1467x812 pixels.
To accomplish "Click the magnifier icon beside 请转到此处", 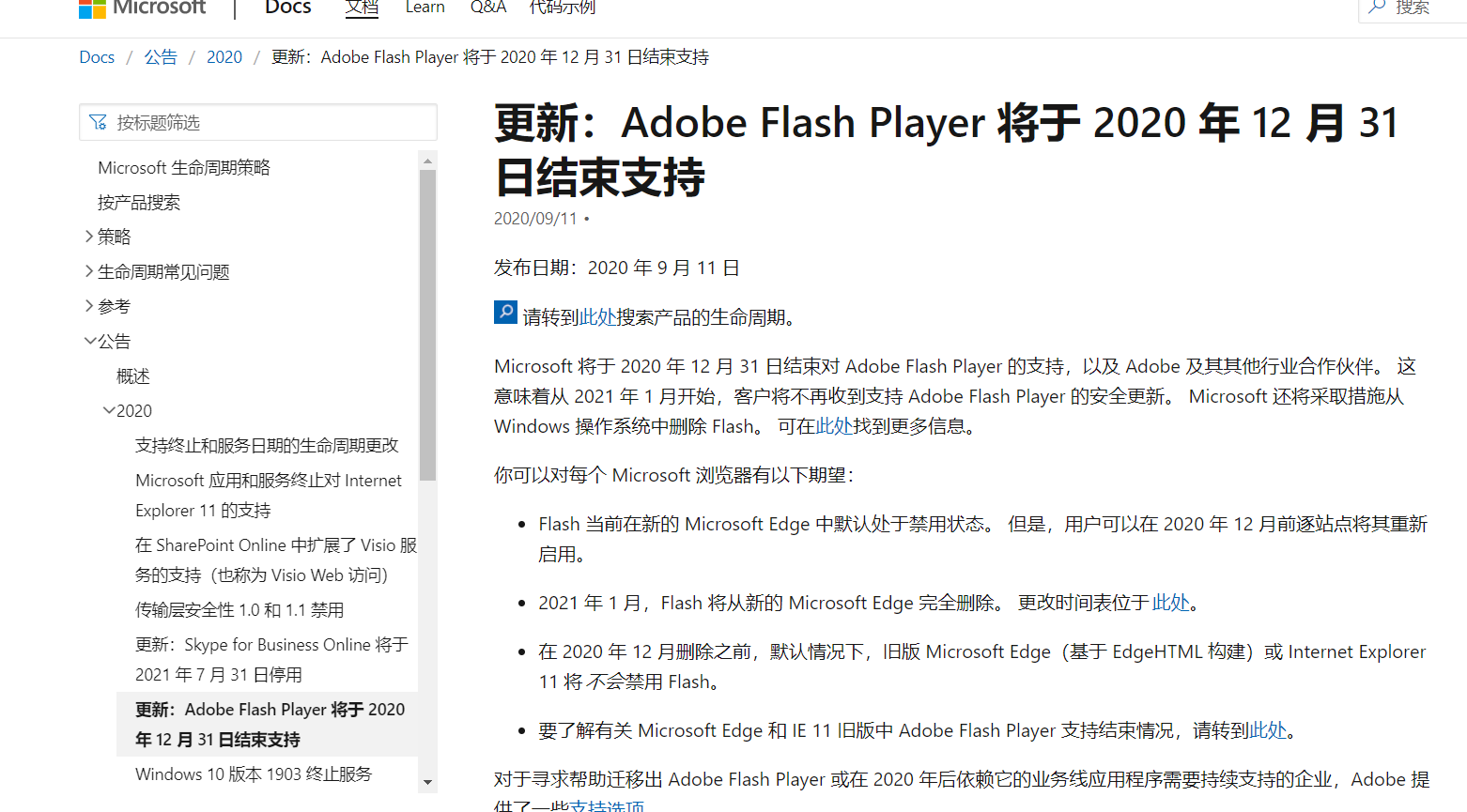I will [505, 312].
